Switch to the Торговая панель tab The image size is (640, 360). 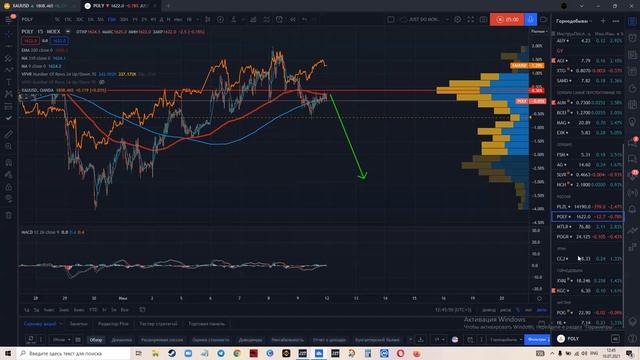(207, 324)
